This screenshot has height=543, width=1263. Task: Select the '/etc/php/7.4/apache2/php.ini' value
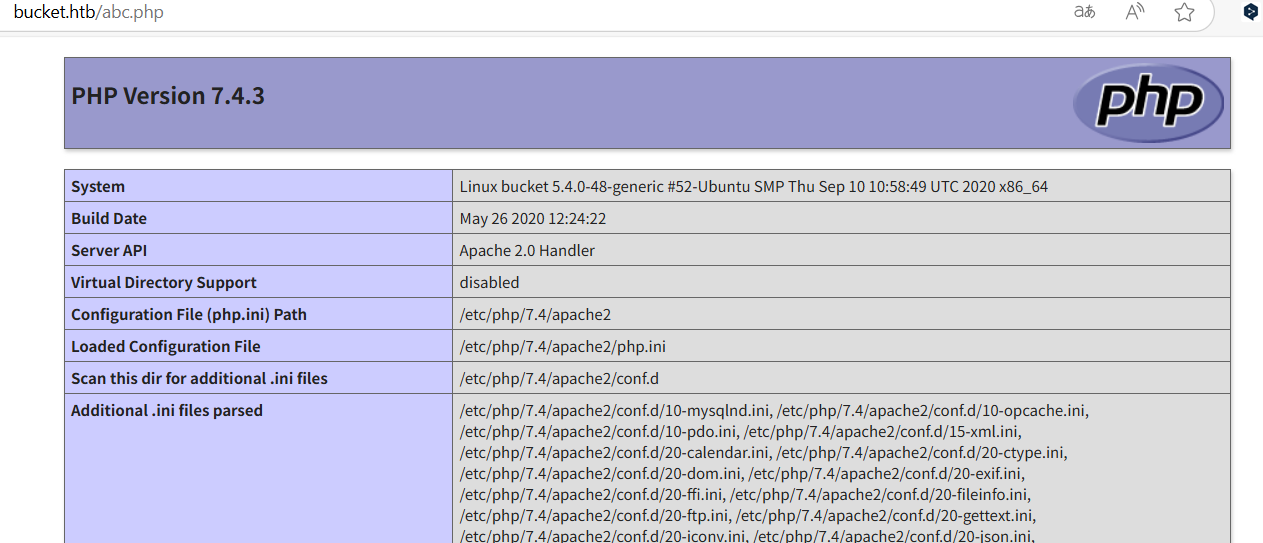coord(563,346)
